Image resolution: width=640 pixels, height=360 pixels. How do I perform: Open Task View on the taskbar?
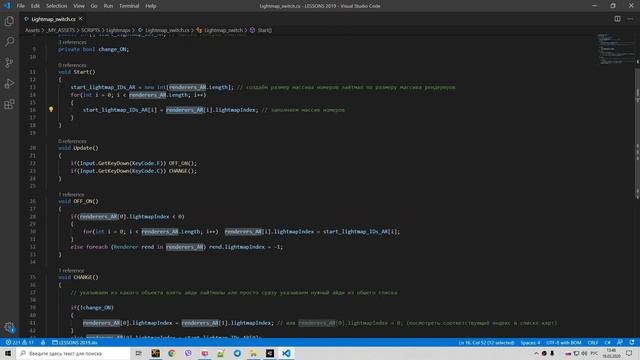(139, 353)
